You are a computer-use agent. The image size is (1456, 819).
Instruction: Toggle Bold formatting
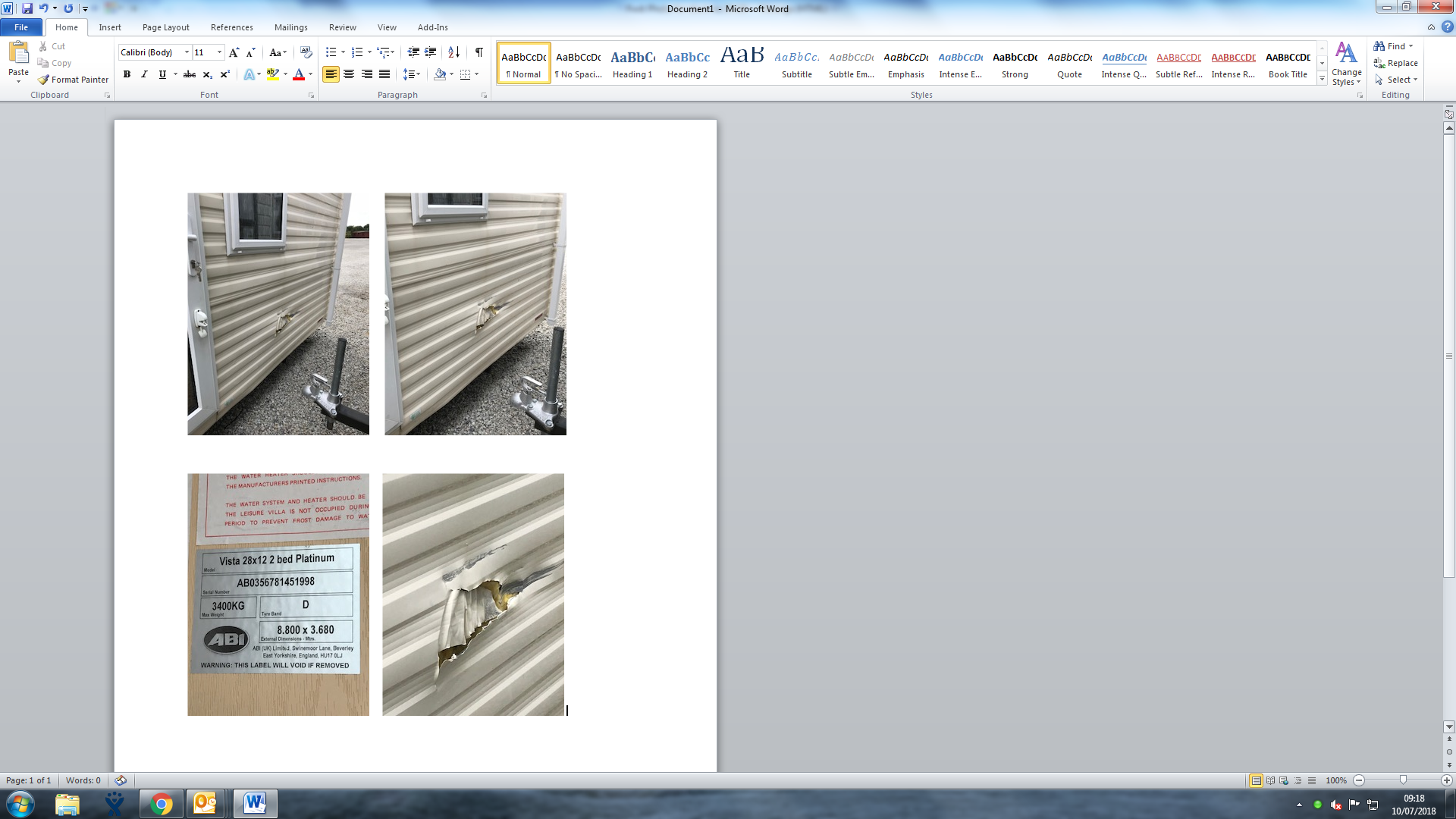127,74
